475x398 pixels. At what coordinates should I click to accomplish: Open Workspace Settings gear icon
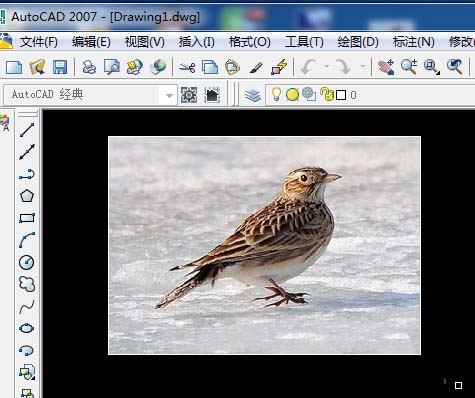pos(189,95)
